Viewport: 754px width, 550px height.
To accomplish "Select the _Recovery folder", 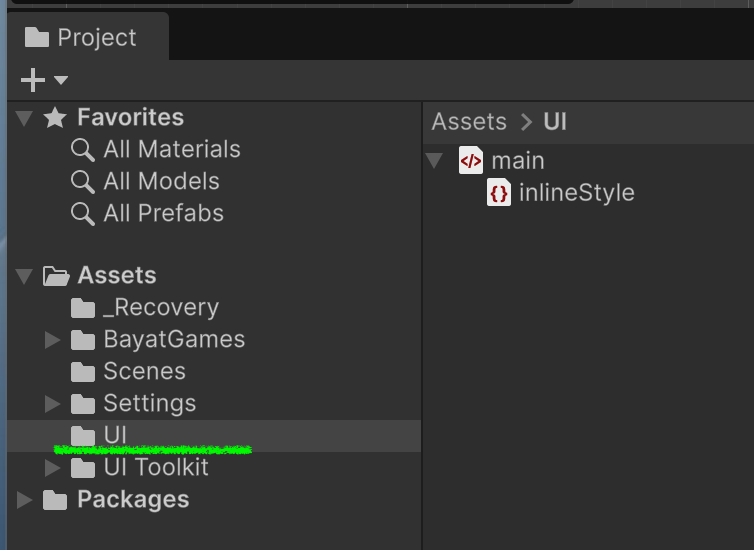I will pos(160,308).
